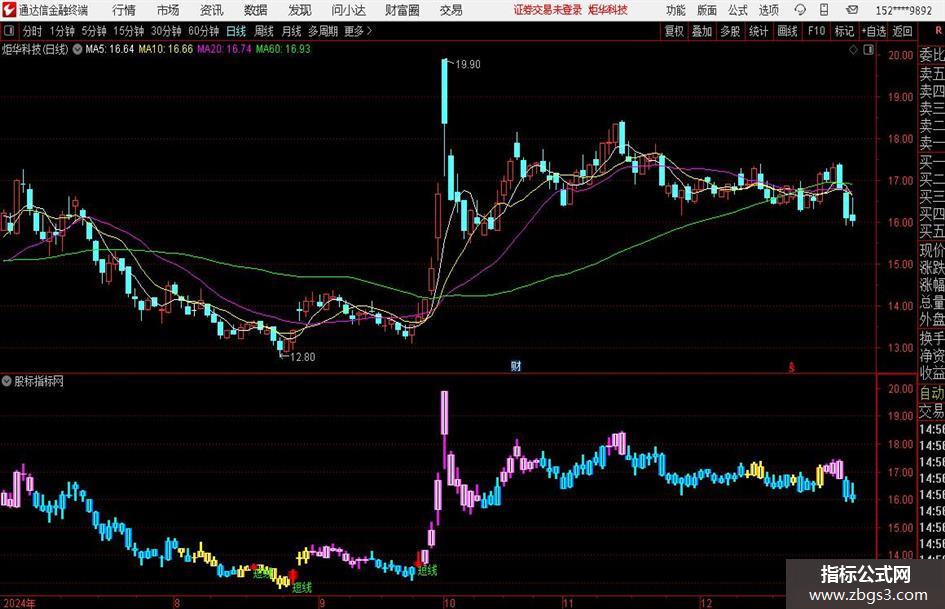Click the MA5: 16.64 label
This screenshot has height=609, width=945.
[109, 49]
